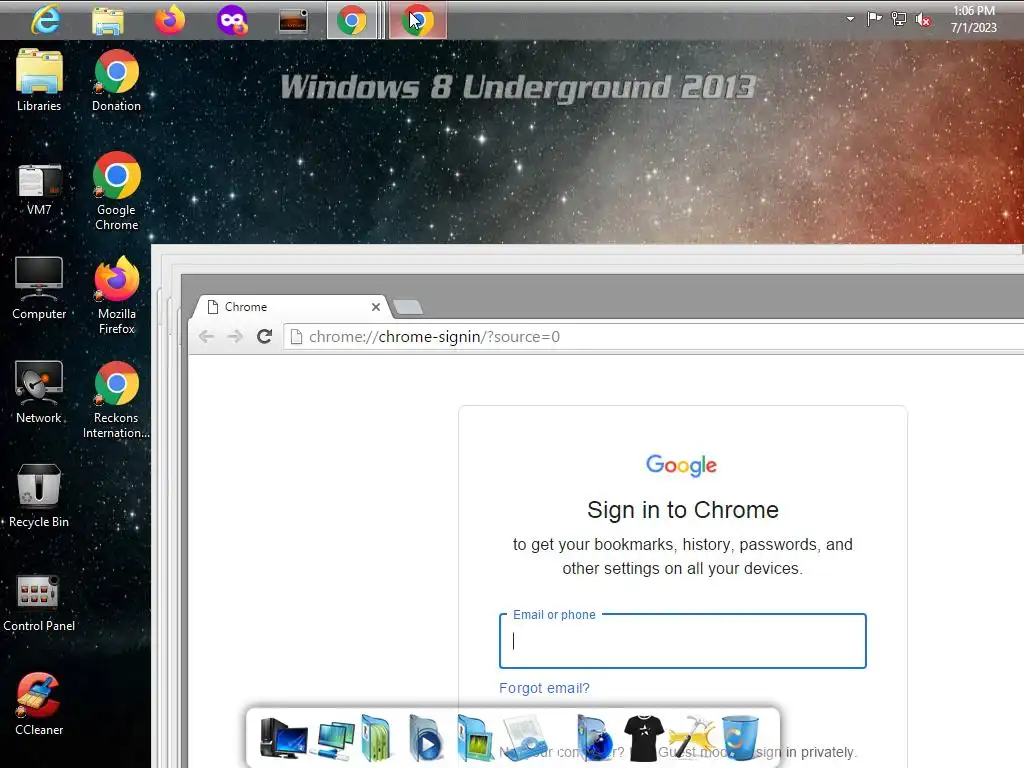Select Reckons International desktop shortcut

pyautogui.click(x=116, y=400)
